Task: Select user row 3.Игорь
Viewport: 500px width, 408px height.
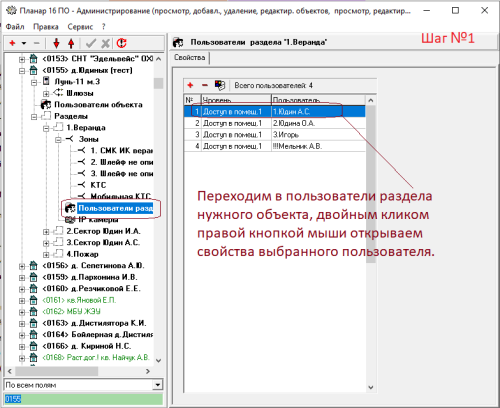Action: tap(275, 135)
